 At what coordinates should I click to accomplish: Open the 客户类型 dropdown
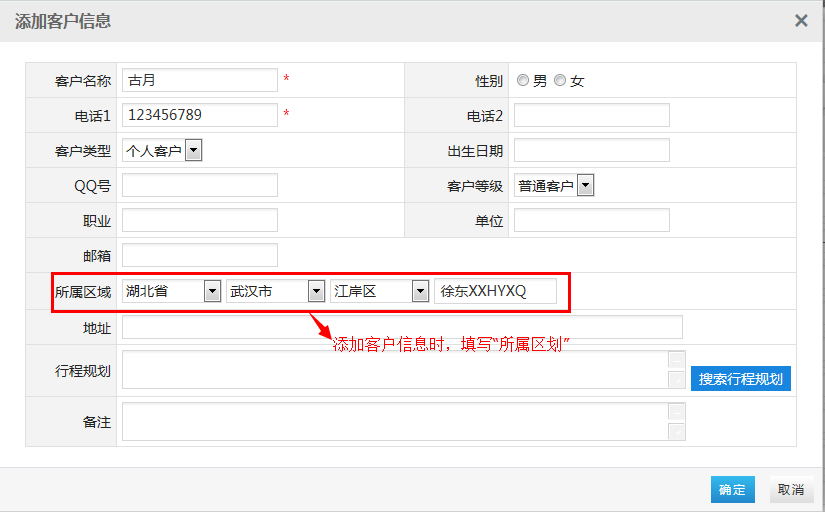(194, 150)
